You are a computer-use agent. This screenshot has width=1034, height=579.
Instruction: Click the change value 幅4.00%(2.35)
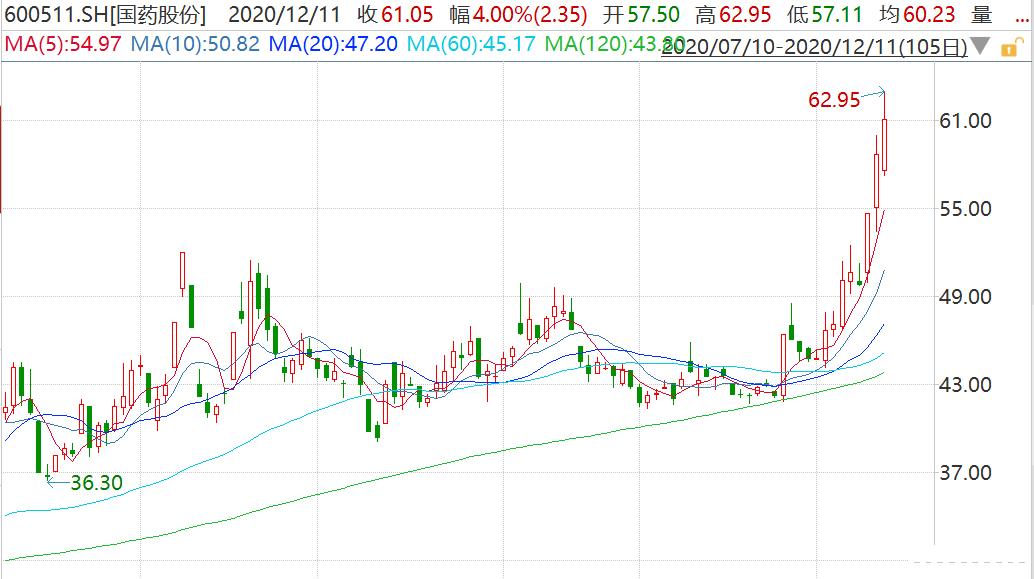(518, 15)
